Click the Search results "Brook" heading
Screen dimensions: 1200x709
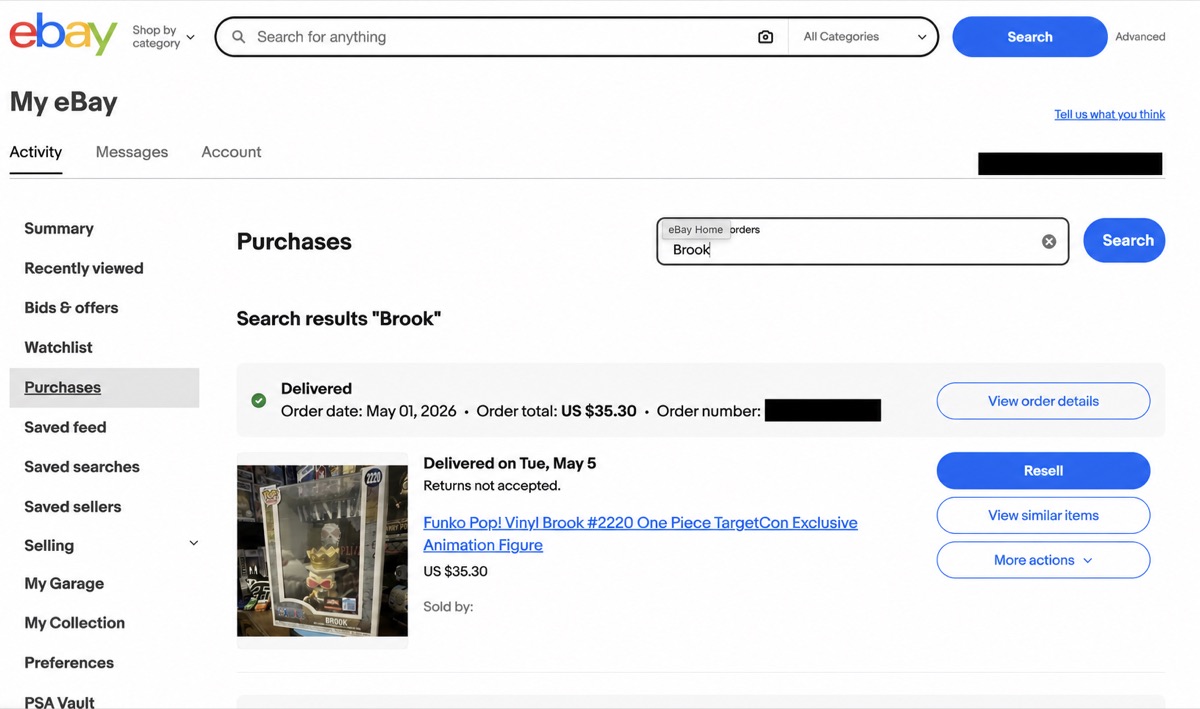(x=339, y=319)
